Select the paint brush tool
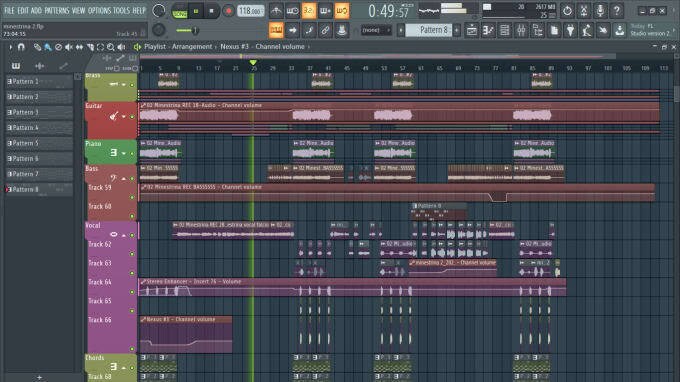The image size is (680, 382). 48,47
